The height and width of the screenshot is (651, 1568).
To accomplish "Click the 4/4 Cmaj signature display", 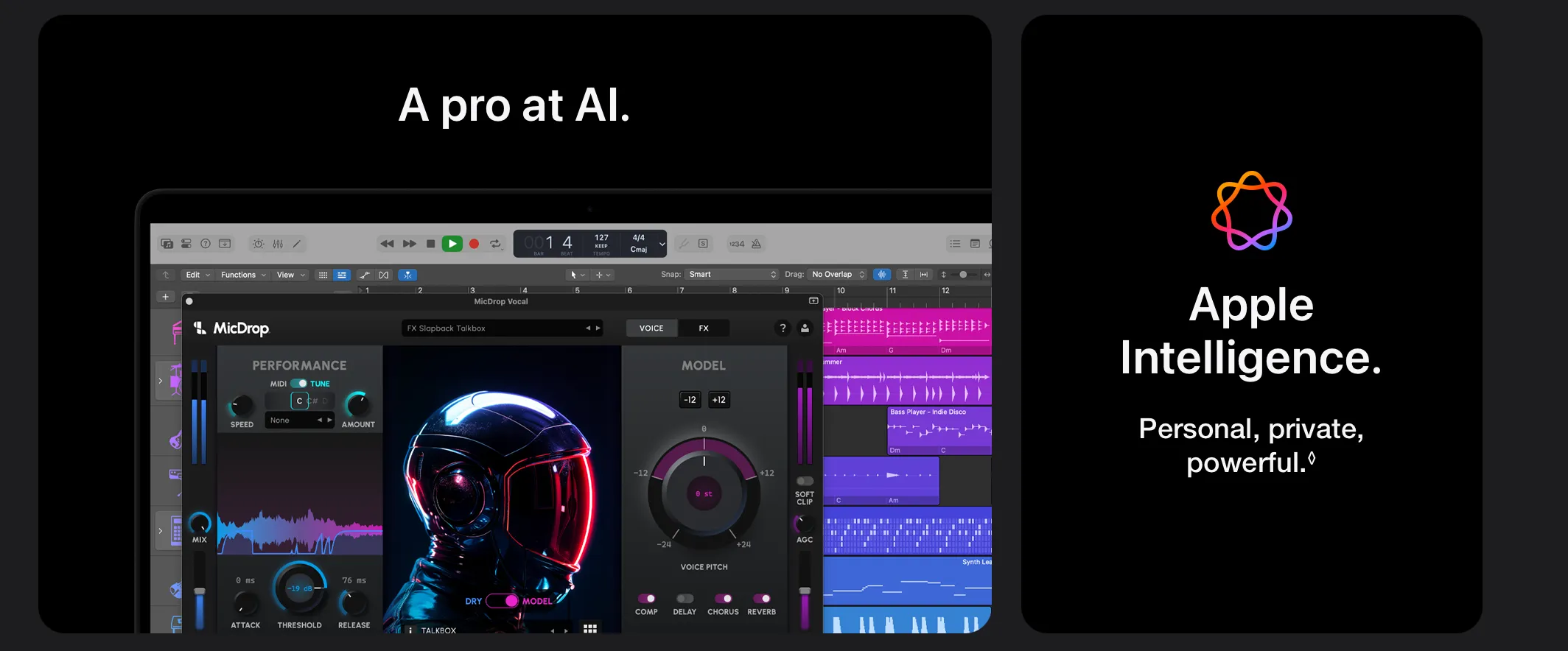I will (x=639, y=244).
